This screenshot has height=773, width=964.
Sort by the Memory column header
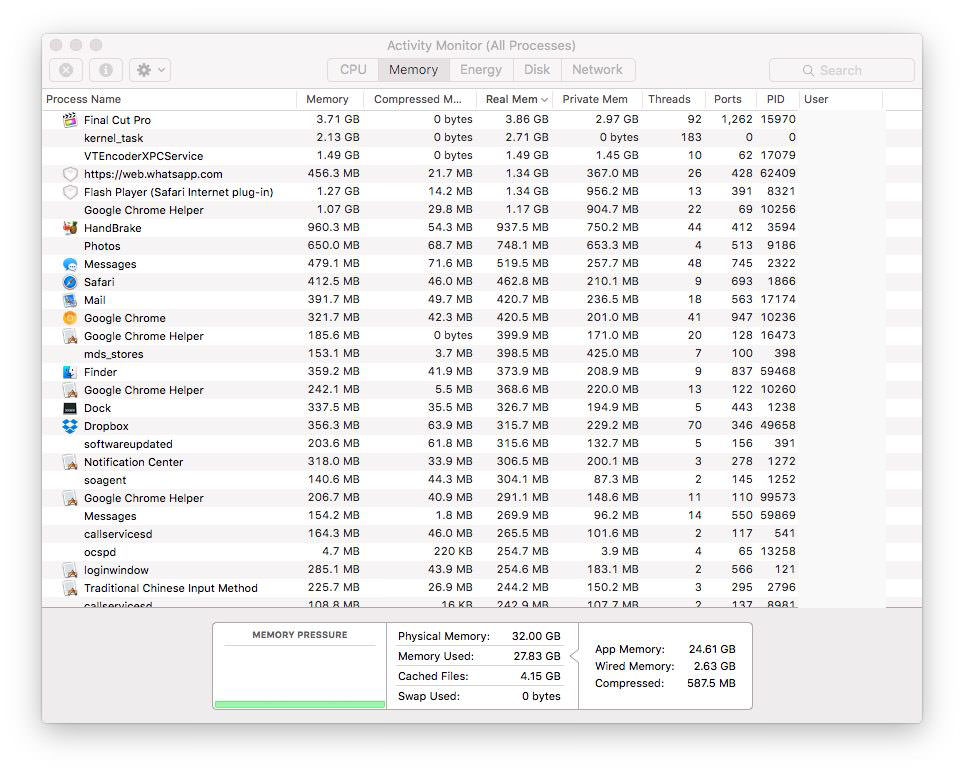coord(330,100)
